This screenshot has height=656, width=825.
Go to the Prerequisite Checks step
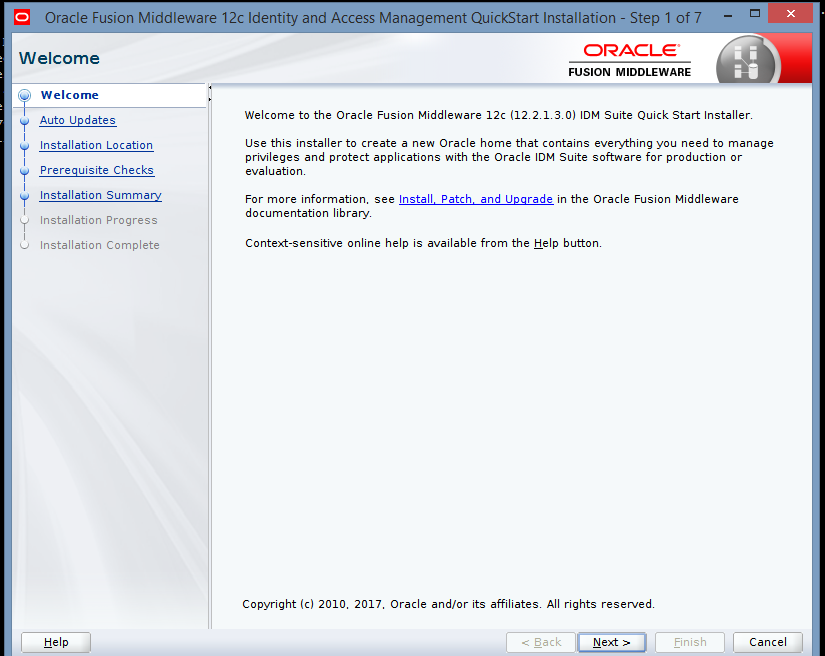coord(97,170)
